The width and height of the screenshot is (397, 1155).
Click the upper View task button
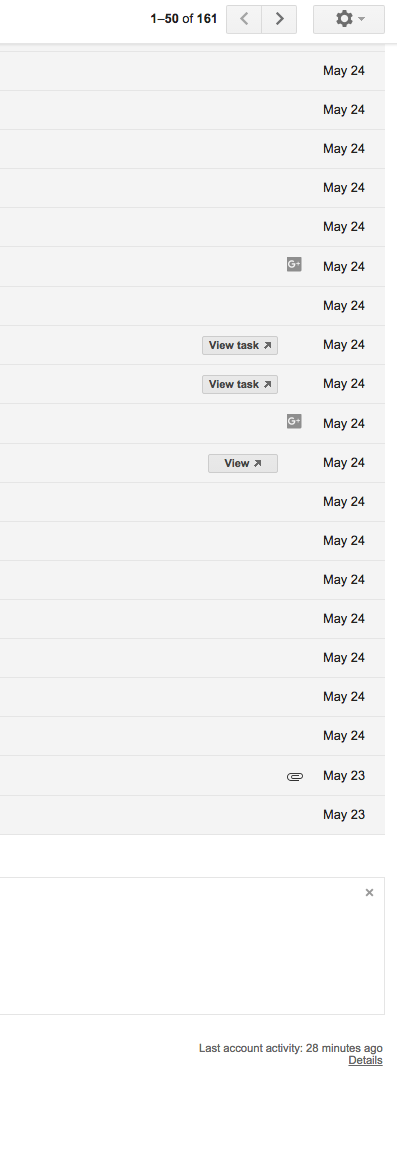click(x=240, y=345)
